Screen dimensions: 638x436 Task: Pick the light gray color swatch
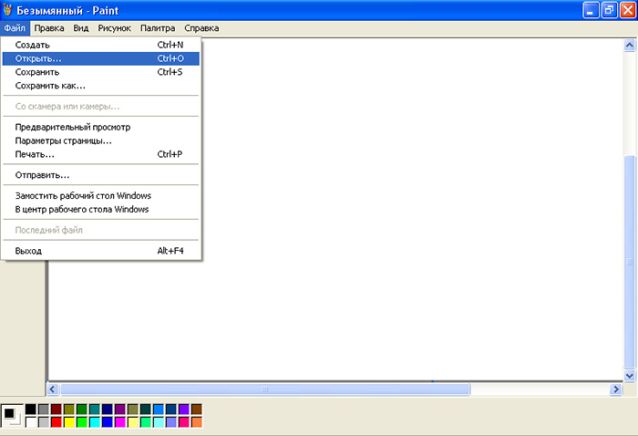(44, 422)
